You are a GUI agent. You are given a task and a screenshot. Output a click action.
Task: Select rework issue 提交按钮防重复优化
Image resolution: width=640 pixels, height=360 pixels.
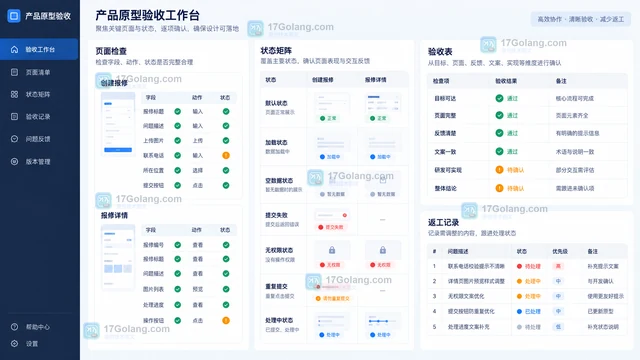(x=471, y=311)
